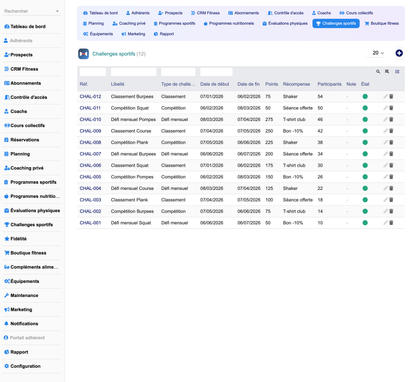Edit CHAL-011 using its pencil icon
The height and width of the screenshot is (382, 416).
pyautogui.click(x=385, y=108)
